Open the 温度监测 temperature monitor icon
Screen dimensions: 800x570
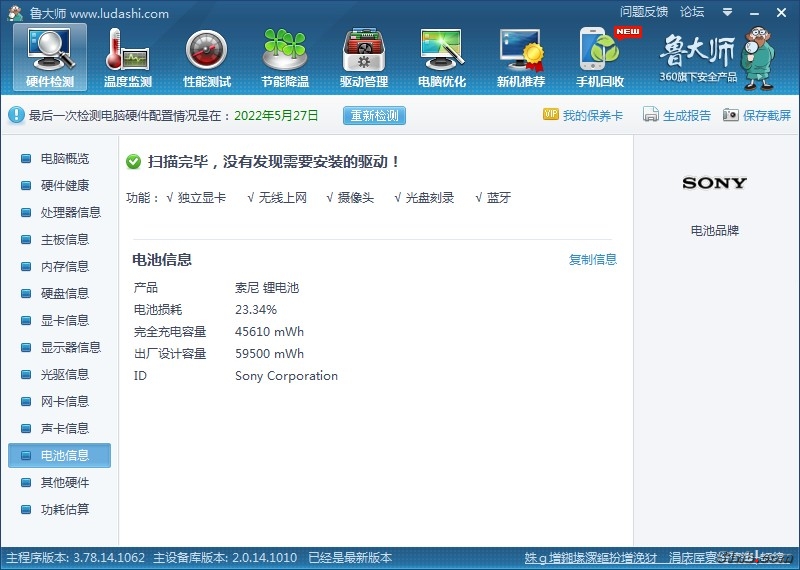[x=127, y=57]
